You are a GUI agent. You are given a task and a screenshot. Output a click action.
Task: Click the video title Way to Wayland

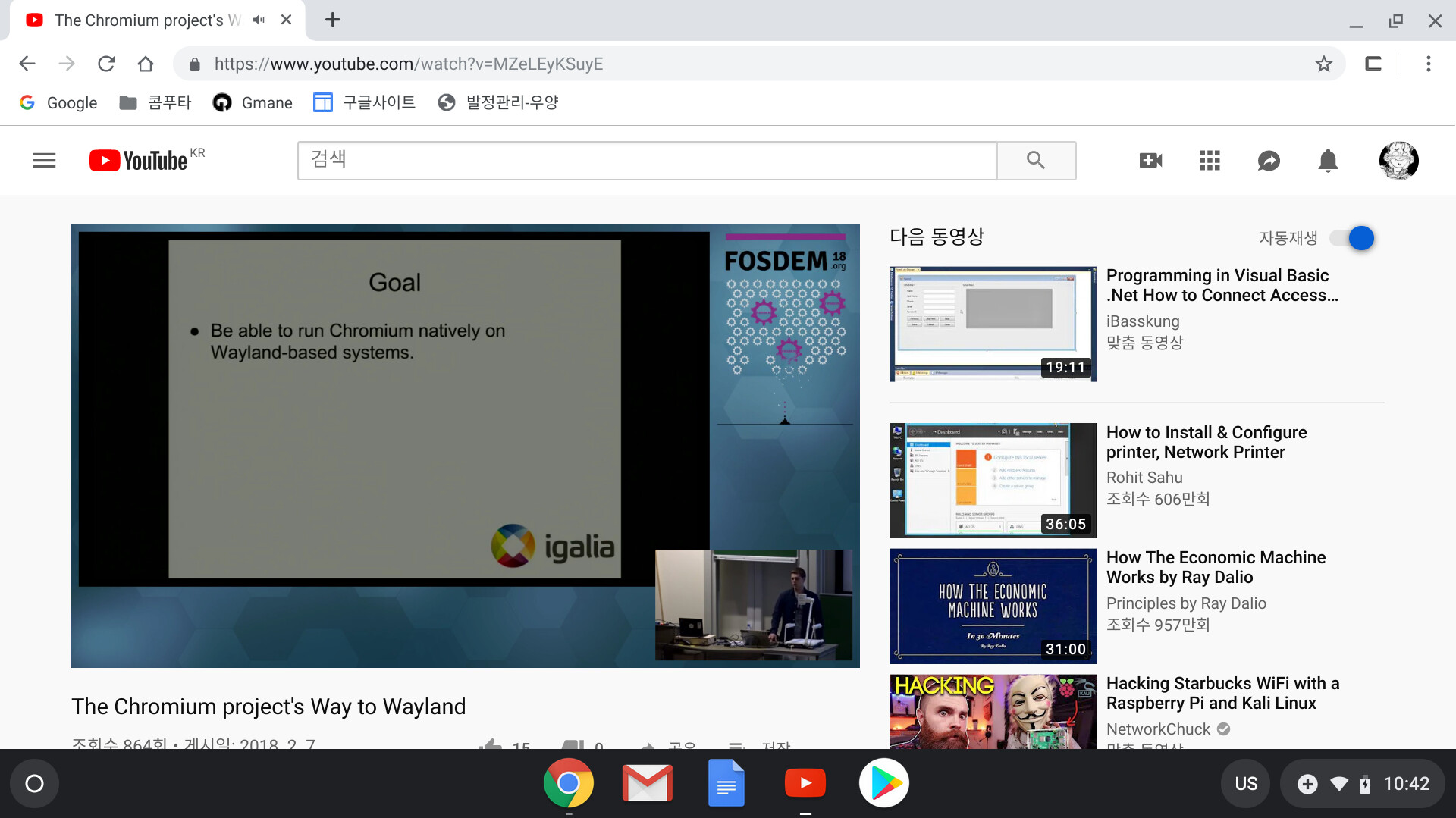pyautogui.click(x=268, y=707)
